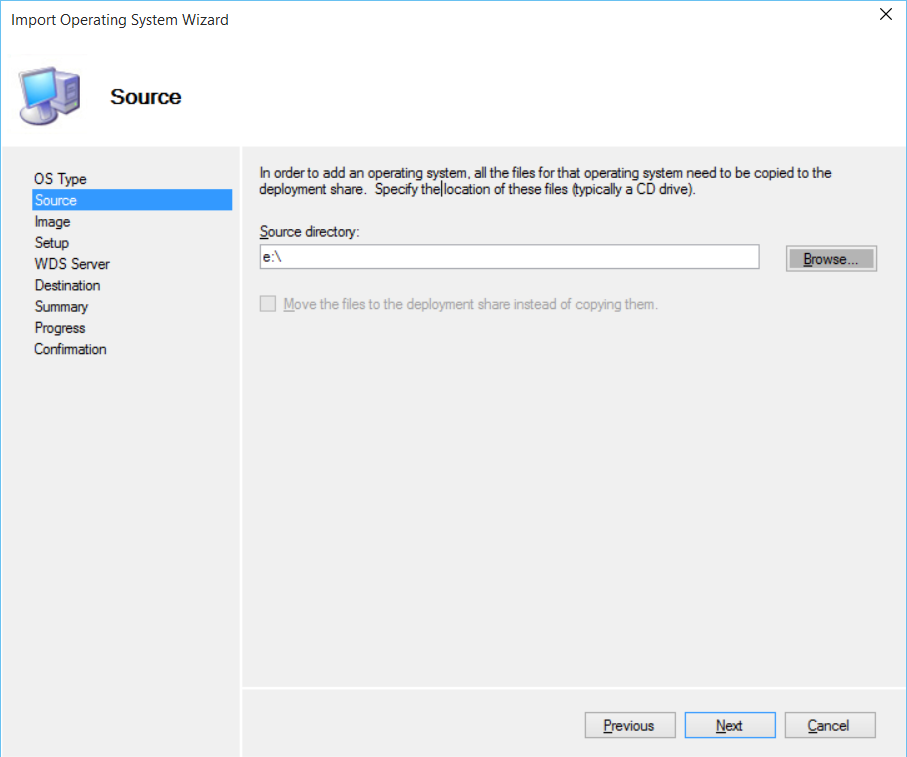This screenshot has width=907, height=757.
Task: Select the highlighted Source step in sidebar
Action: pos(56,200)
